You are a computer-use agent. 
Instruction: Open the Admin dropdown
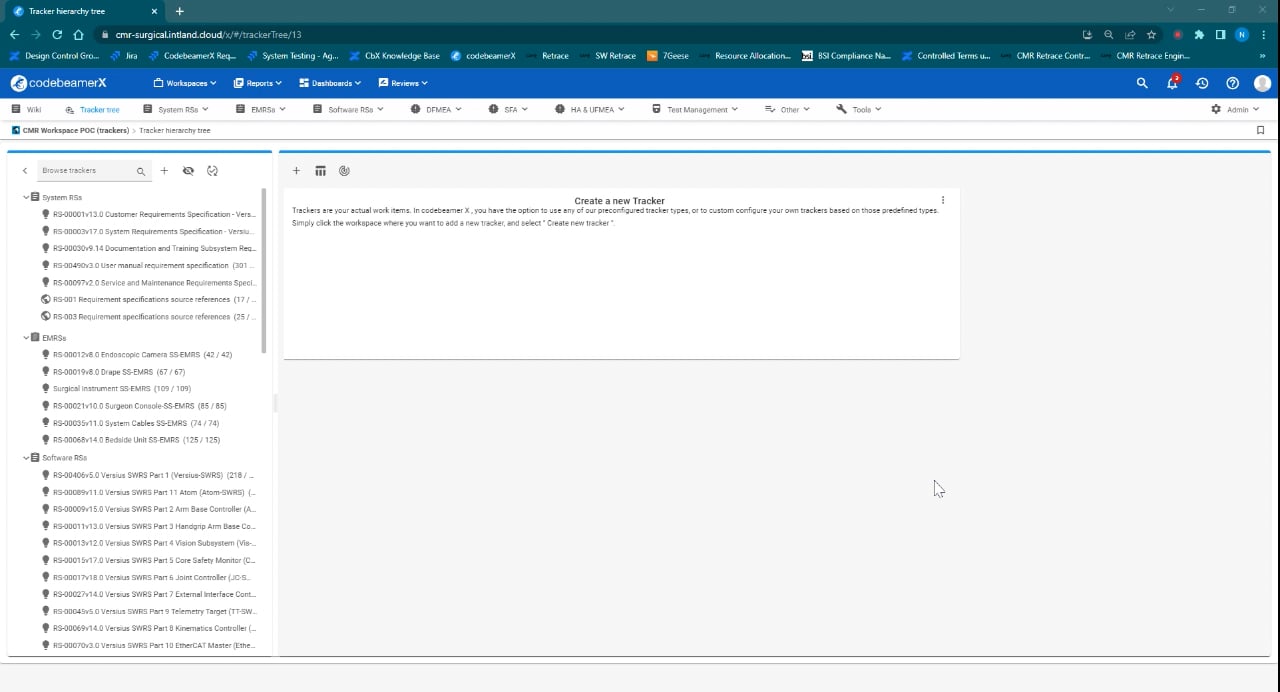click(1235, 109)
